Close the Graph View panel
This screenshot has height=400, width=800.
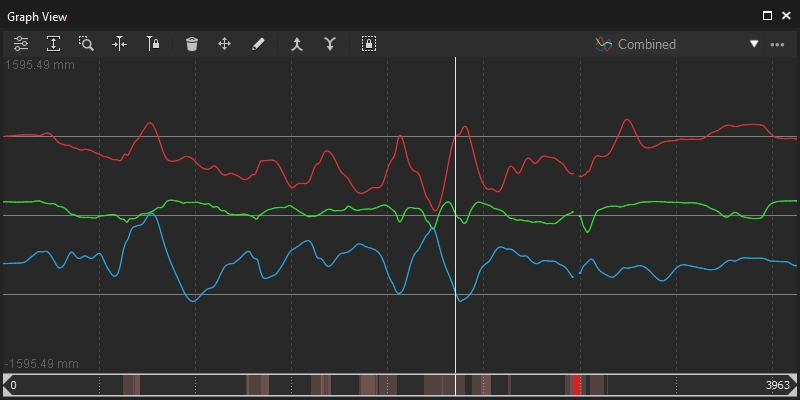(x=786, y=16)
